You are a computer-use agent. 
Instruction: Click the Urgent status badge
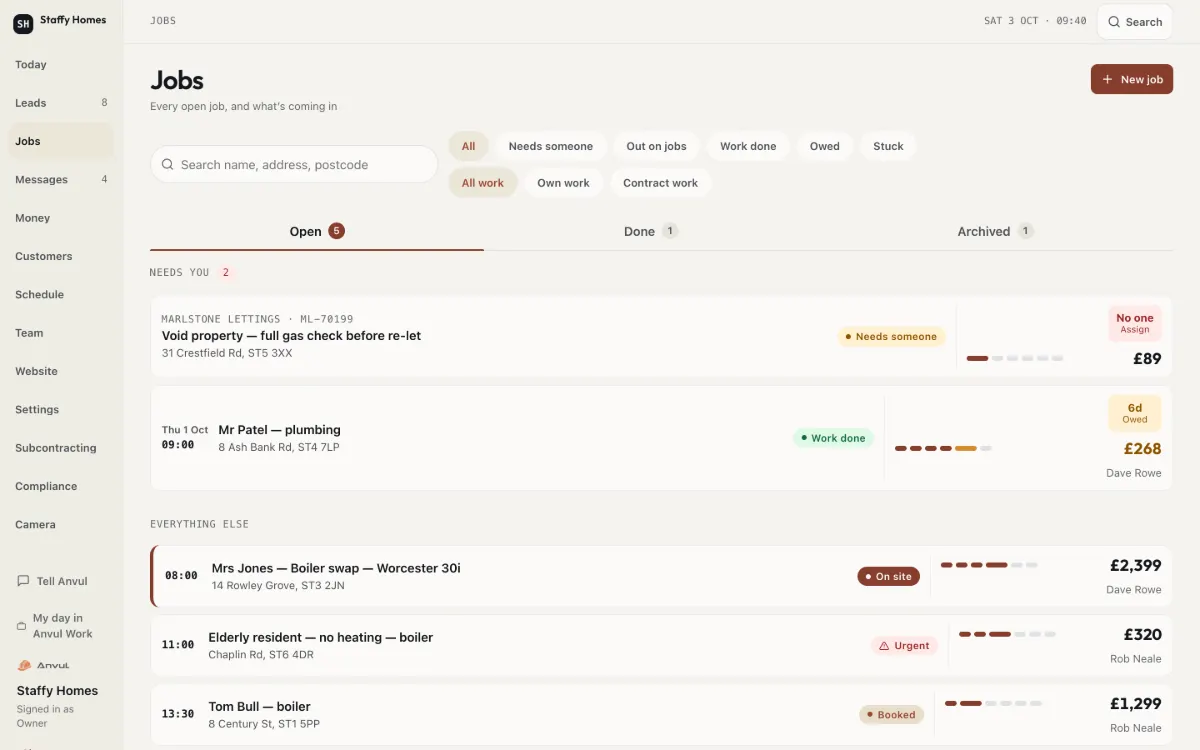pos(904,646)
